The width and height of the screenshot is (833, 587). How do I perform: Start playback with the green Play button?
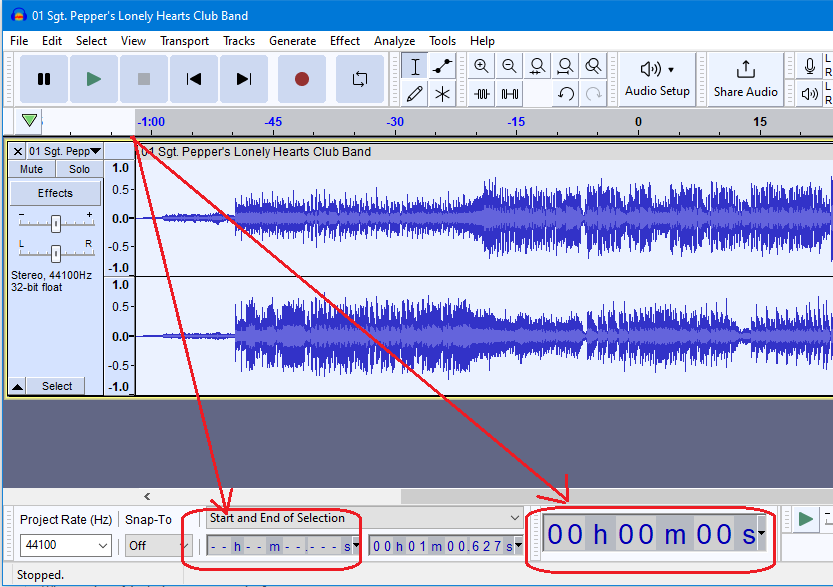tap(94, 79)
